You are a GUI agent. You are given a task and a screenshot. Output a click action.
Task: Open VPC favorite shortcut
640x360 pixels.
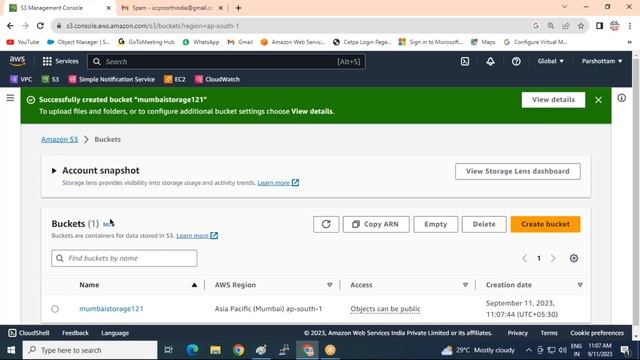pyautogui.click(x=21, y=79)
